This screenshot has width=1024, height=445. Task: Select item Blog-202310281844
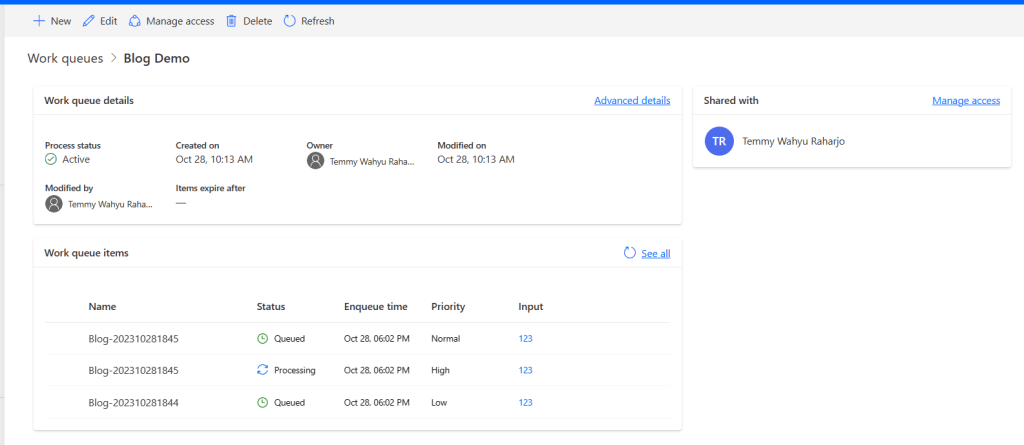[134, 403]
